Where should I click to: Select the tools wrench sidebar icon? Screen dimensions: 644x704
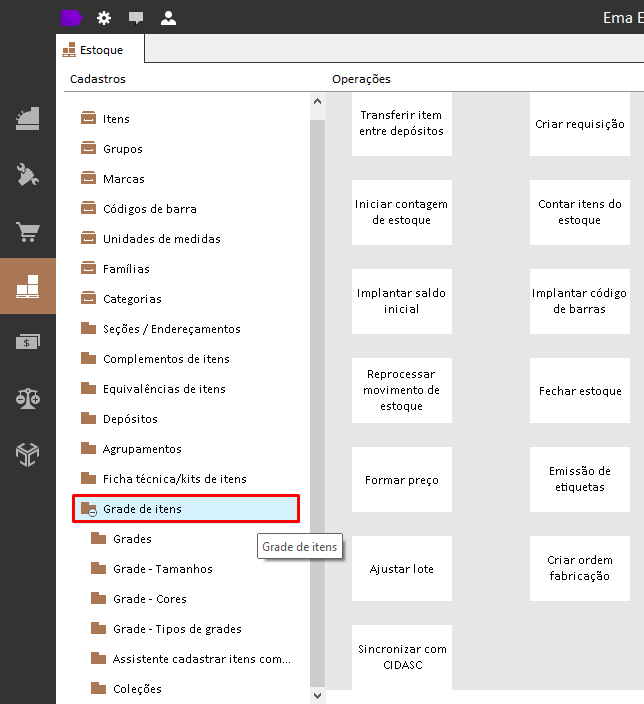[28, 175]
